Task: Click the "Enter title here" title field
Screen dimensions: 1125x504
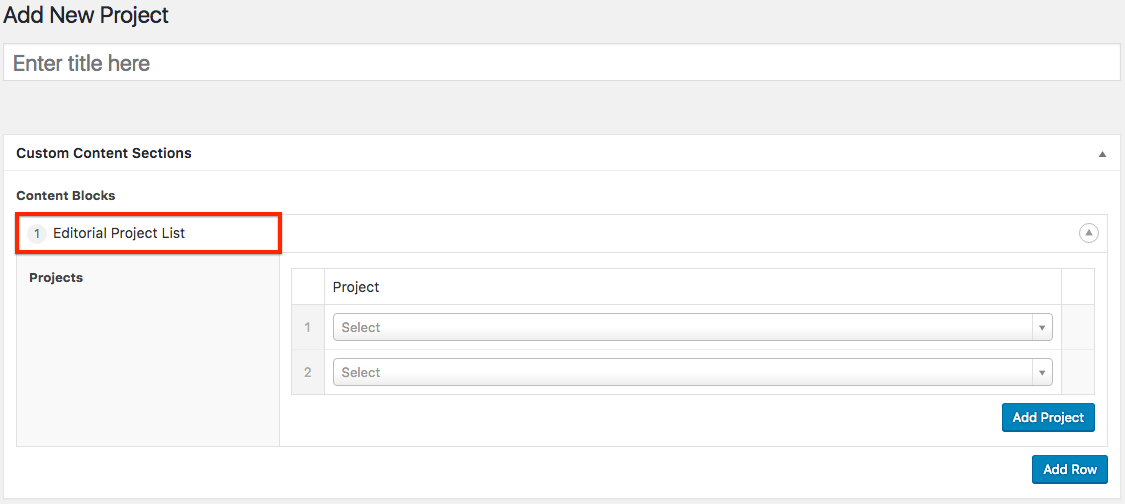Action: [x=560, y=63]
